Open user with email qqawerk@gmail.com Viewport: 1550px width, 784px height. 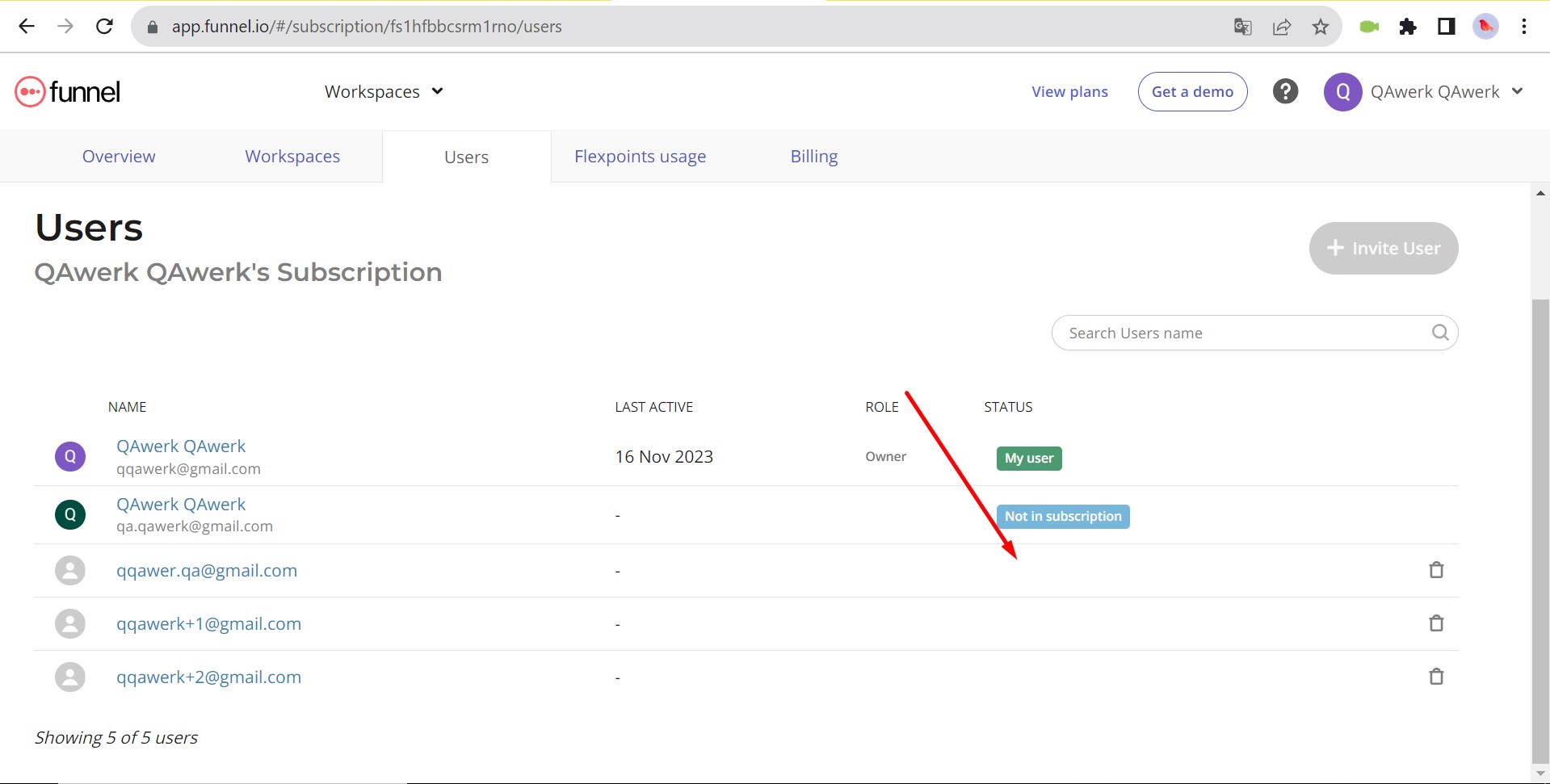coord(181,447)
